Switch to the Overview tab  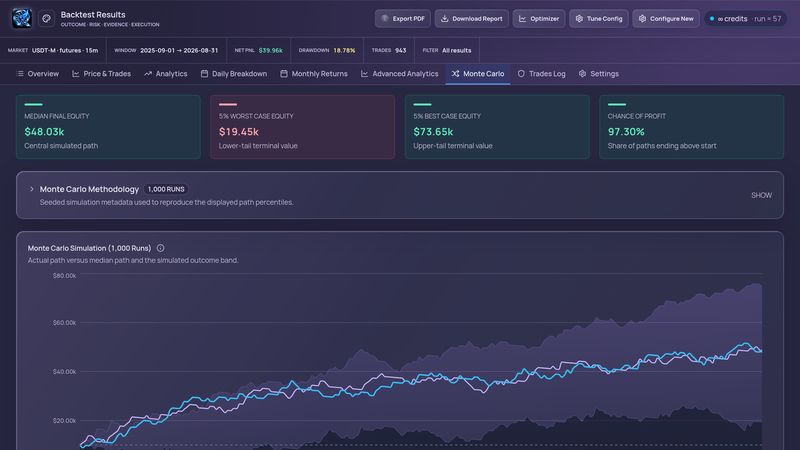coord(37,74)
